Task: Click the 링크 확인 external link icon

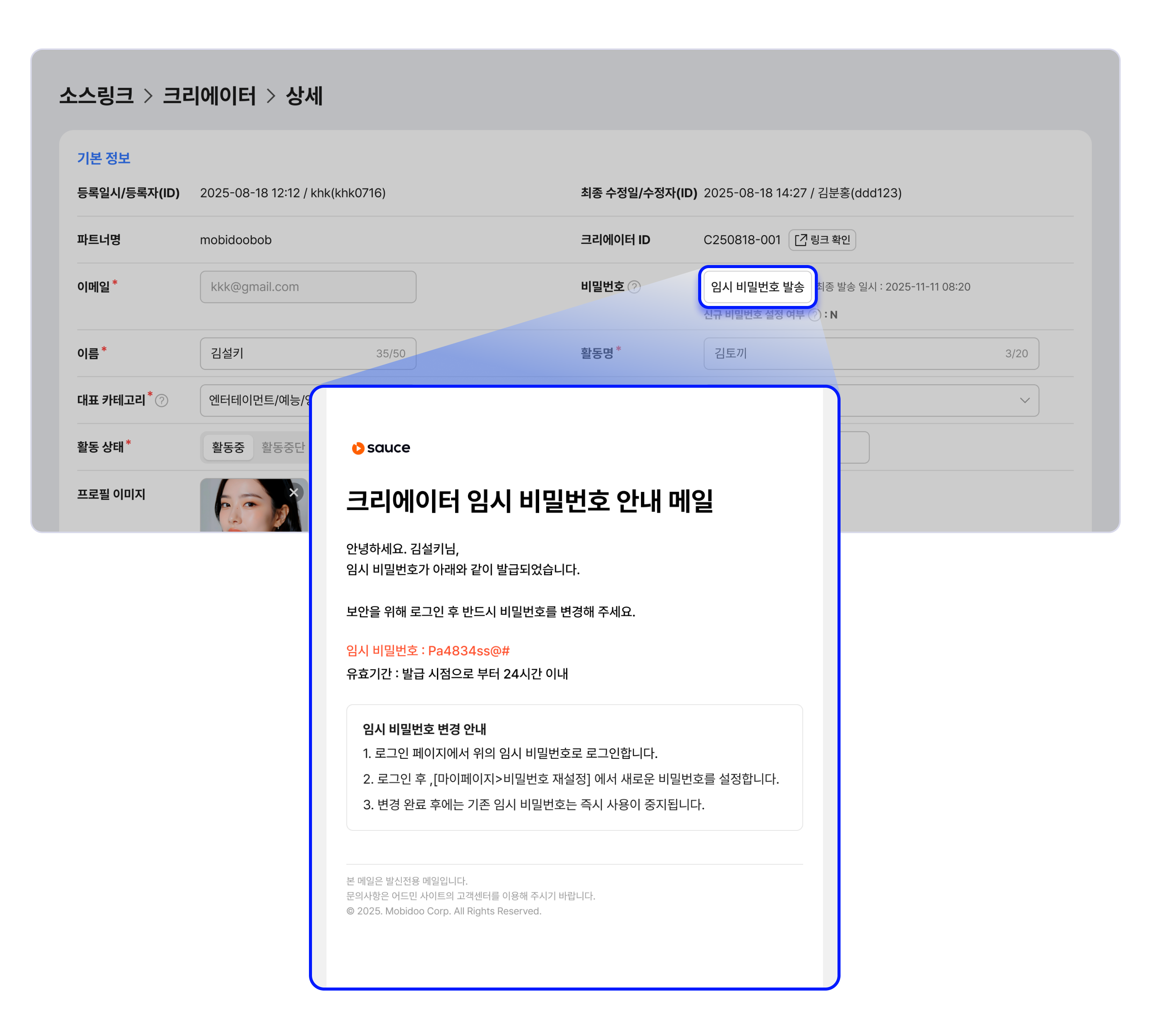Action: click(x=800, y=240)
